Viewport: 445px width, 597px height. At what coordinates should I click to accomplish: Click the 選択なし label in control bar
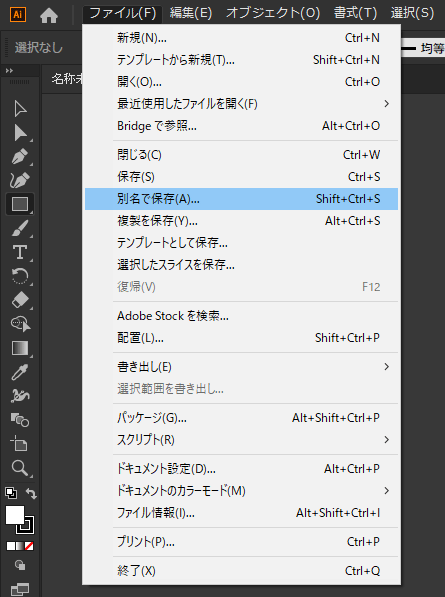pyautogui.click(x=38, y=48)
